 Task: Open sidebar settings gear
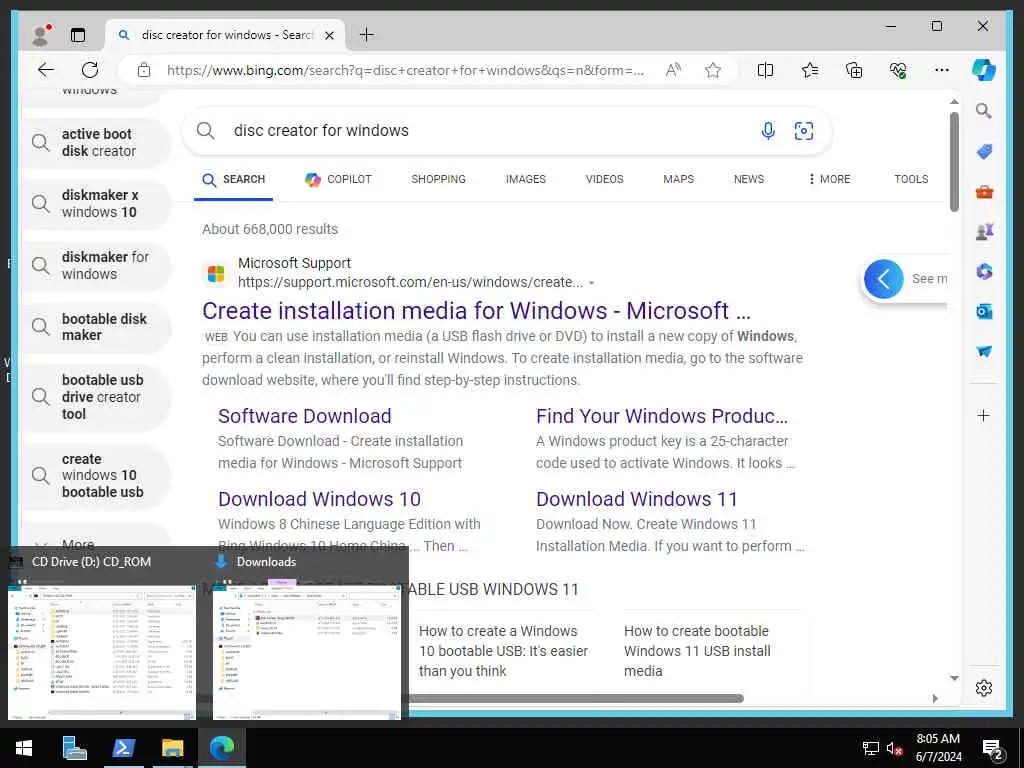[984, 688]
